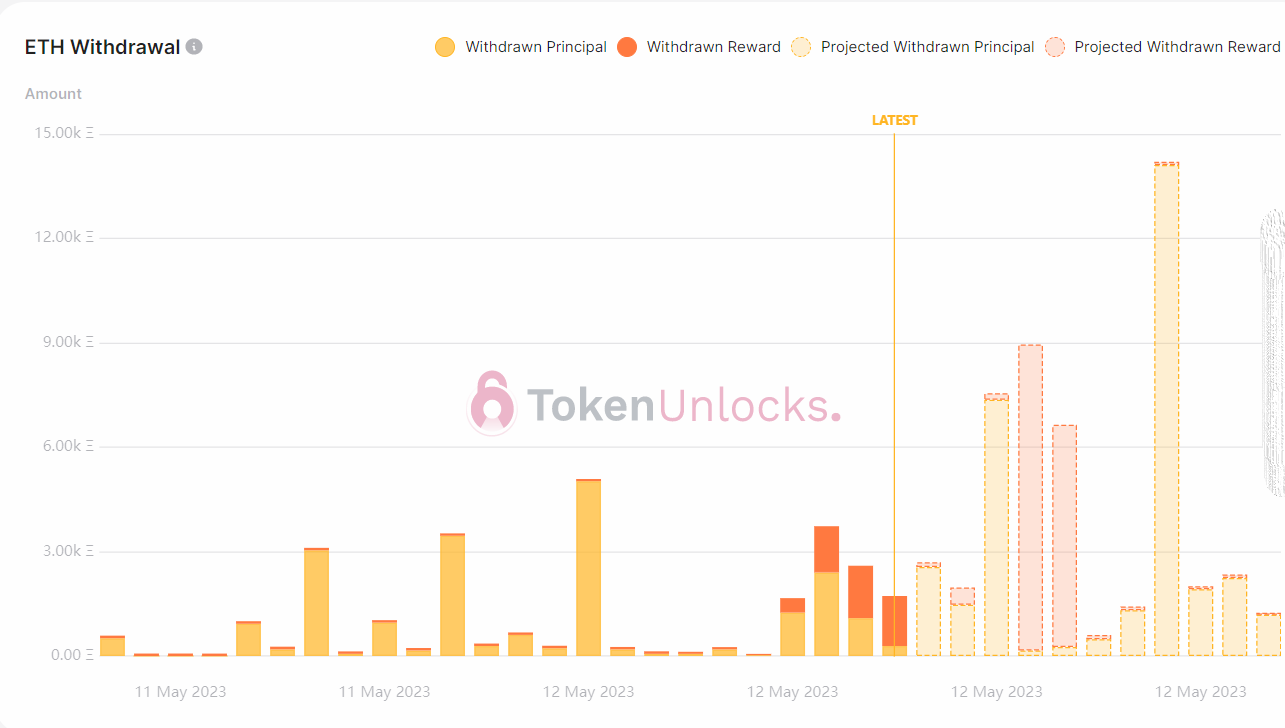
Task: Hide the Projected Withdrawn Reward series label
Action: (x=1177, y=47)
